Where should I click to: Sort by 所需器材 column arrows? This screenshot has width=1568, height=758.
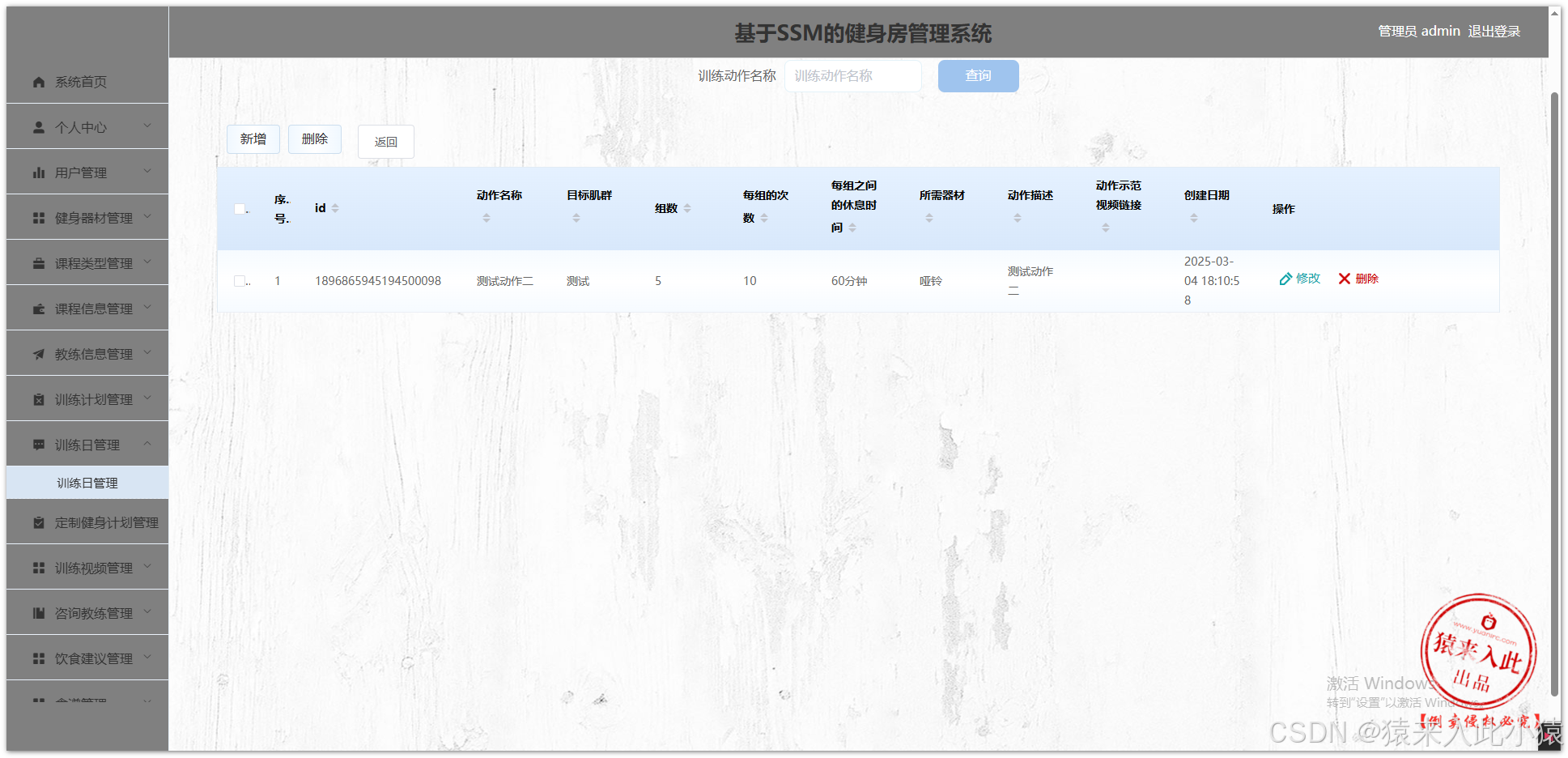click(x=929, y=218)
